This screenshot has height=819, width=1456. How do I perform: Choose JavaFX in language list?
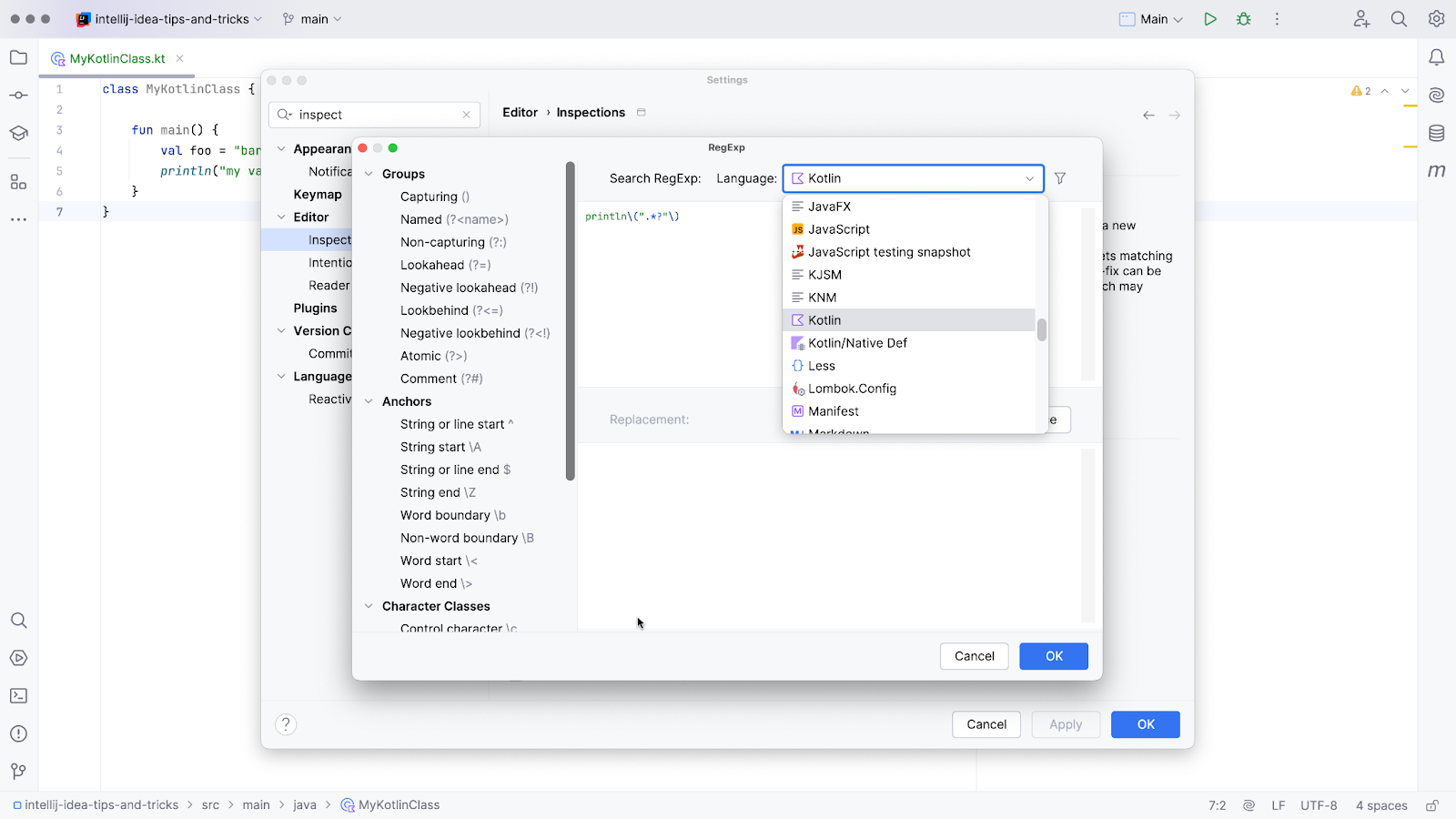pos(909,207)
